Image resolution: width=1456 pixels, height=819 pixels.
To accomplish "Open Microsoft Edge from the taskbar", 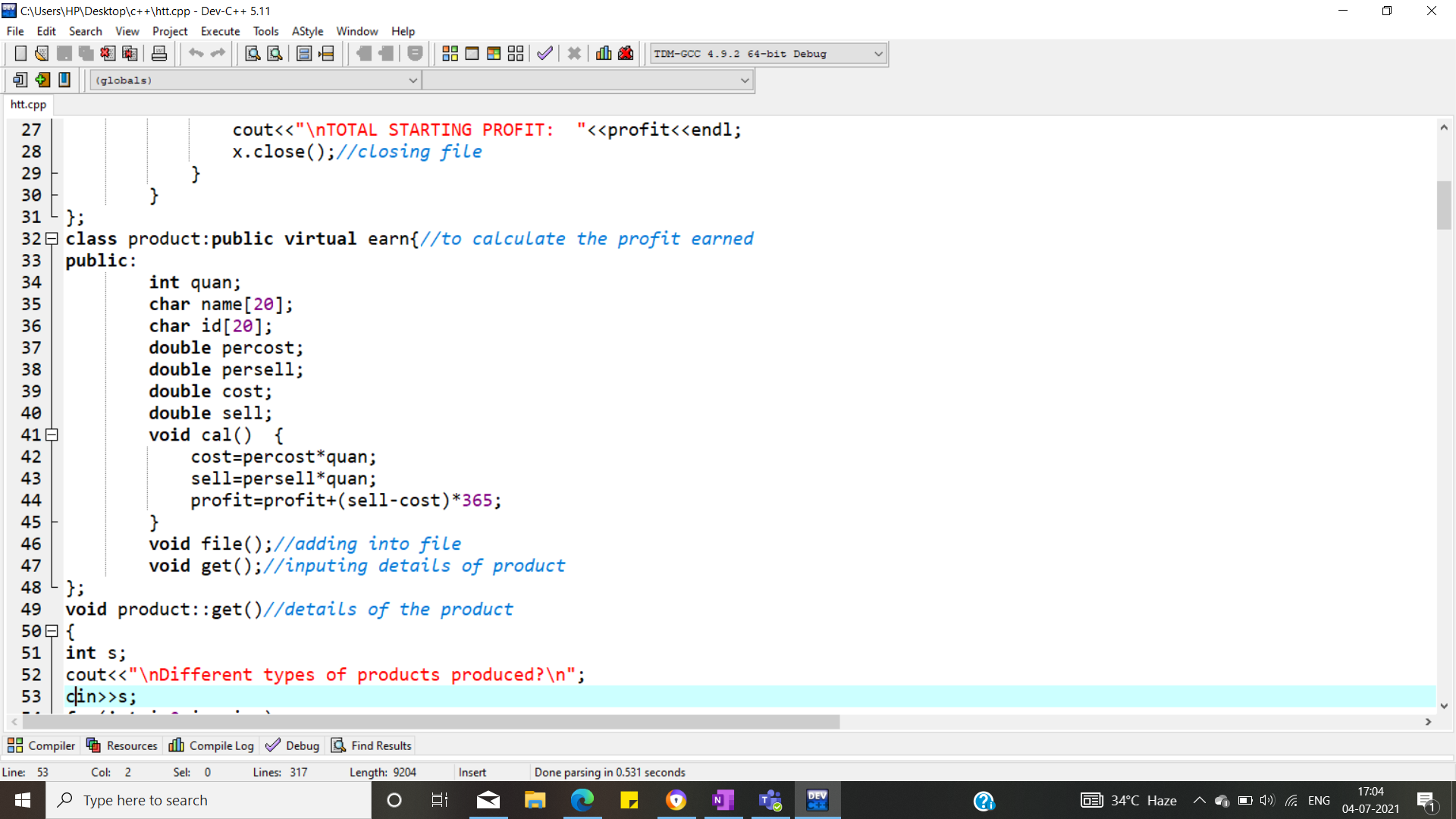I will click(582, 800).
